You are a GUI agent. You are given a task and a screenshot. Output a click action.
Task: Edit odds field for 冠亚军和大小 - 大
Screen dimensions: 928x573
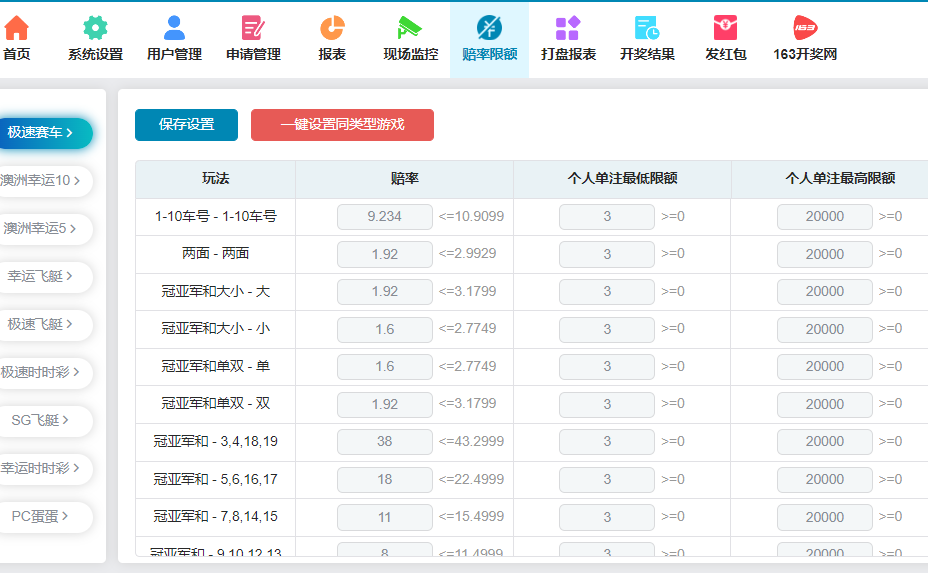tap(385, 291)
